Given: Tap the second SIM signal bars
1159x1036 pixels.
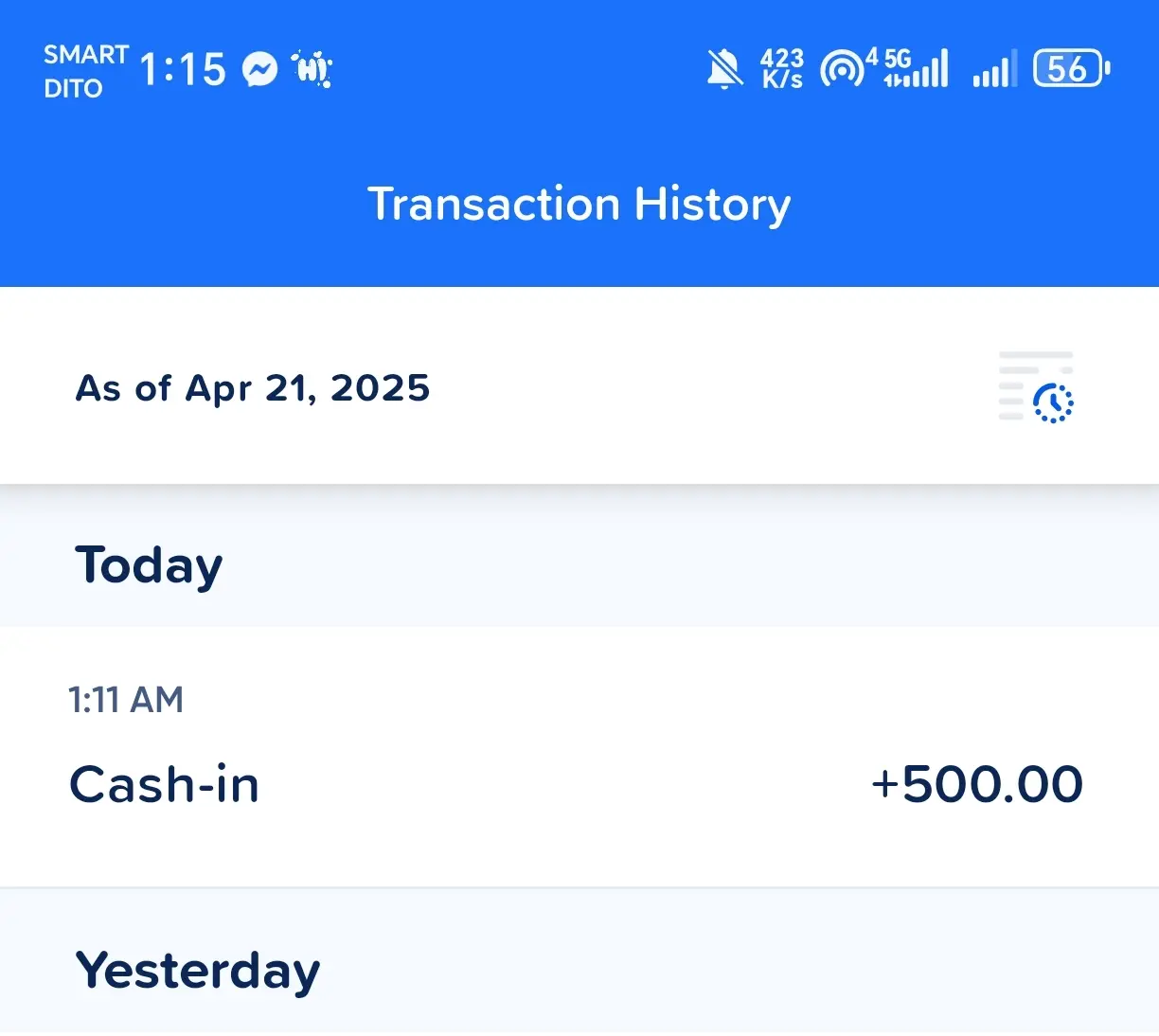Looking at the screenshot, I should (994, 68).
